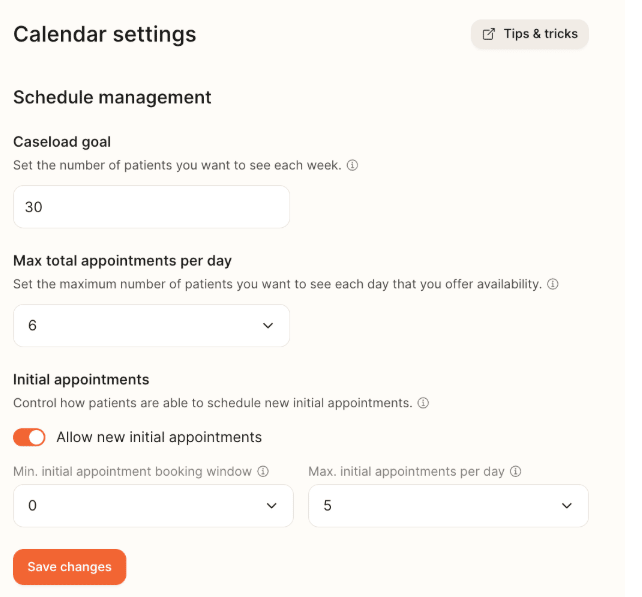Screen dimensions: 642x597
Task: Click the Calendar settings page title
Action: (x=104, y=34)
